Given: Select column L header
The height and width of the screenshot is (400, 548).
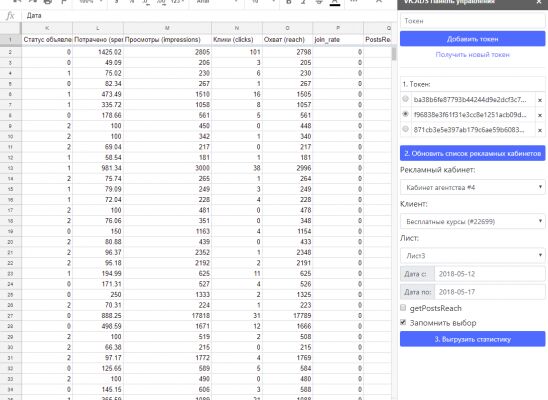Looking at the screenshot, I should click(x=98, y=28).
